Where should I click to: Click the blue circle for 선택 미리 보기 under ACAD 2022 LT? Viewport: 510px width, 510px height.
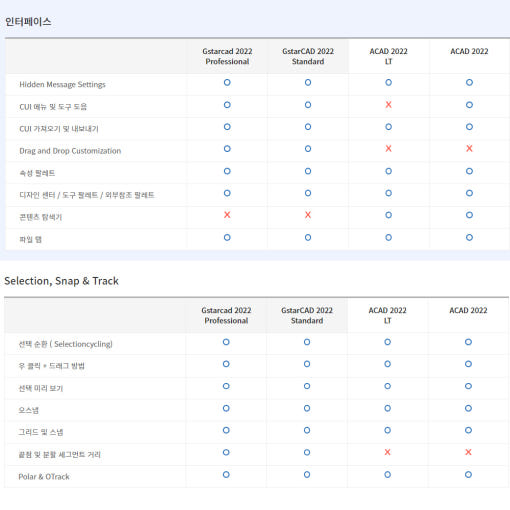[x=387, y=386]
